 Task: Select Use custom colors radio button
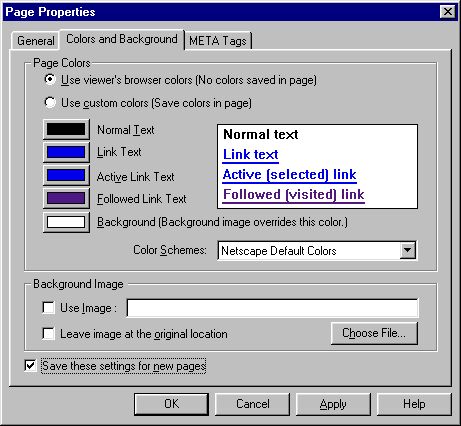tap(50, 102)
